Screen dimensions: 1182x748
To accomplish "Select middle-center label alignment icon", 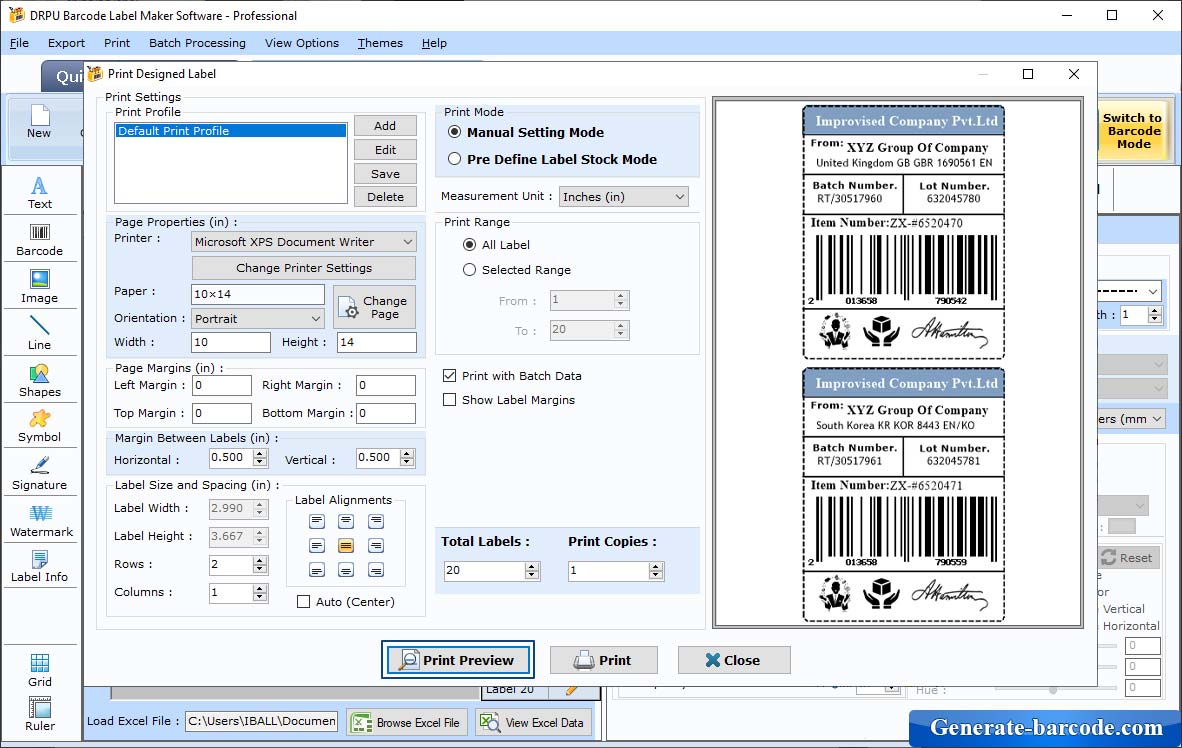I will pyautogui.click(x=346, y=545).
